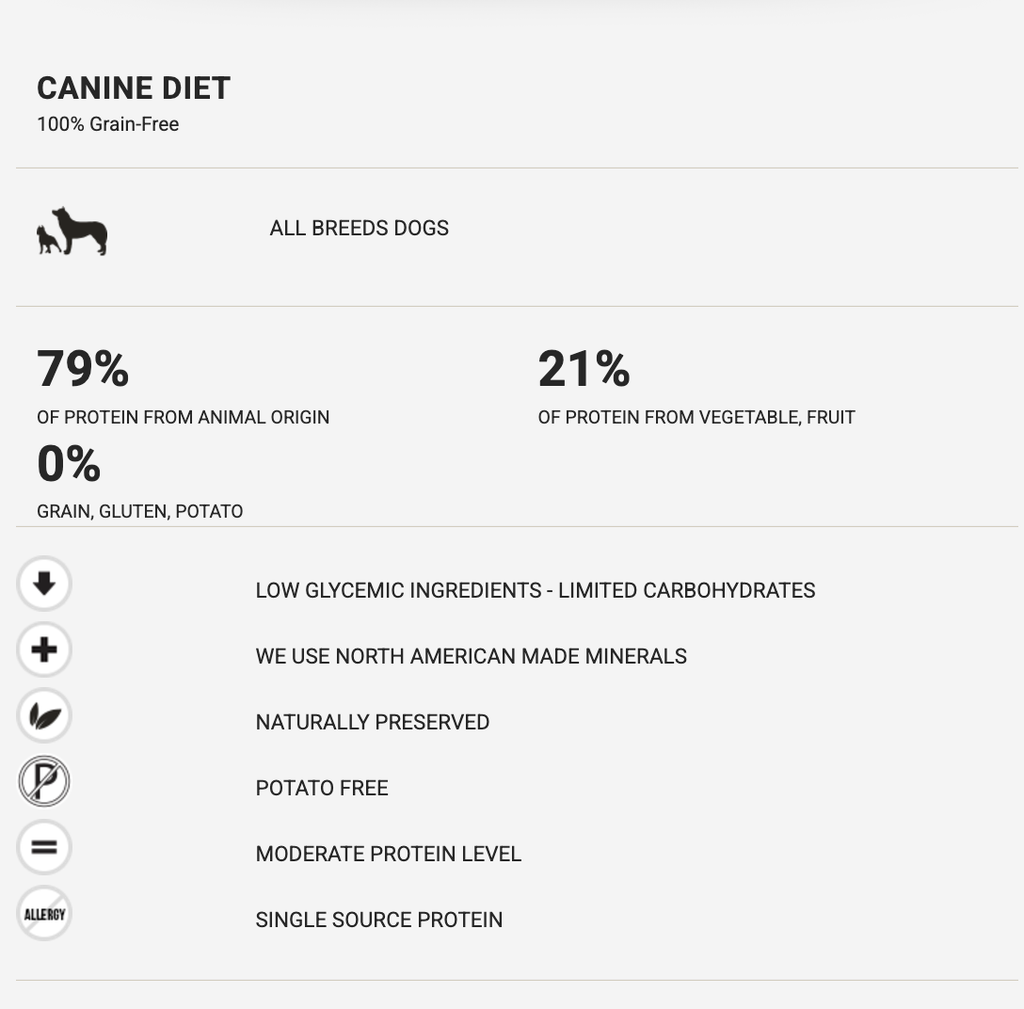
Task: Click the plus sign minerals icon
Action: [44, 650]
